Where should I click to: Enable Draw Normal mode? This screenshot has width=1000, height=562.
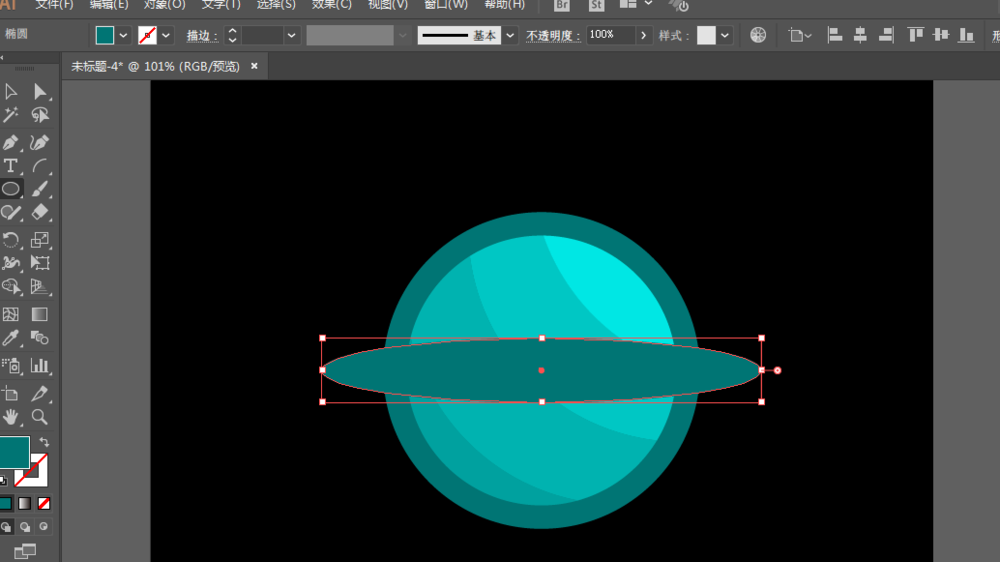coord(6,527)
